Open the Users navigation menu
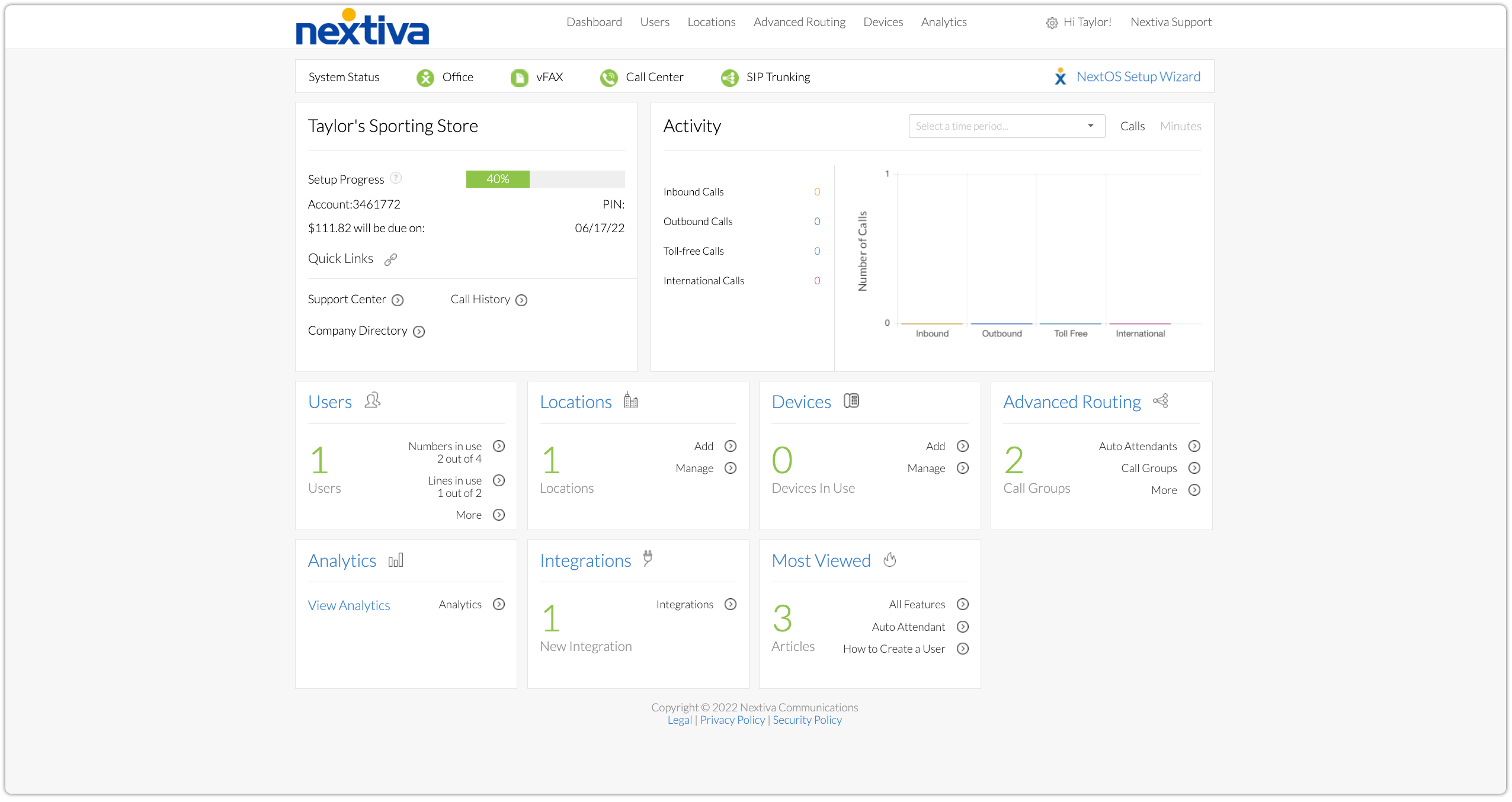This screenshot has height=802, width=1512. tap(654, 22)
